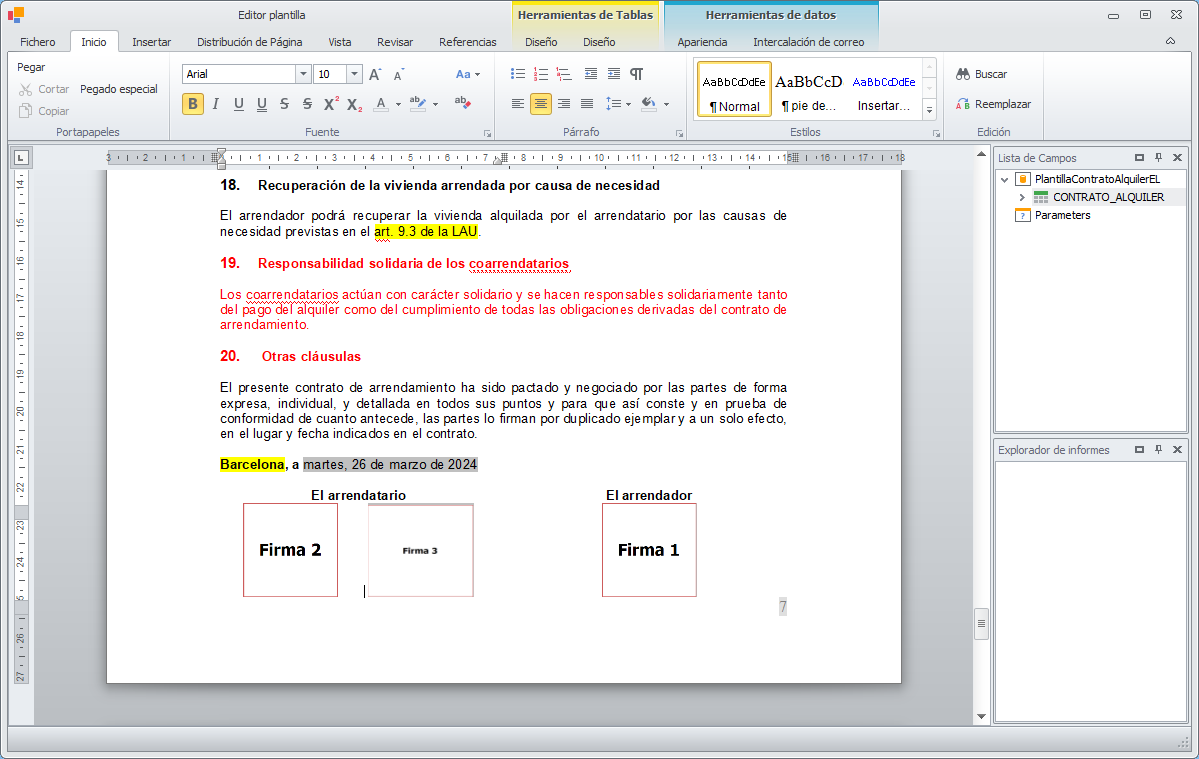Image resolution: width=1199 pixels, height=759 pixels.
Task: Toggle center alignment button
Action: coord(540,104)
